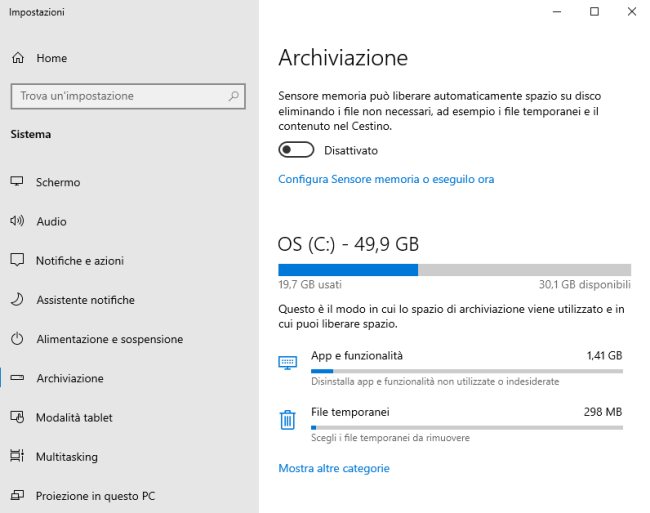The height and width of the screenshot is (513, 650).
Task: Click the App e funzionalità keyboard icon
Action: point(288,363)
